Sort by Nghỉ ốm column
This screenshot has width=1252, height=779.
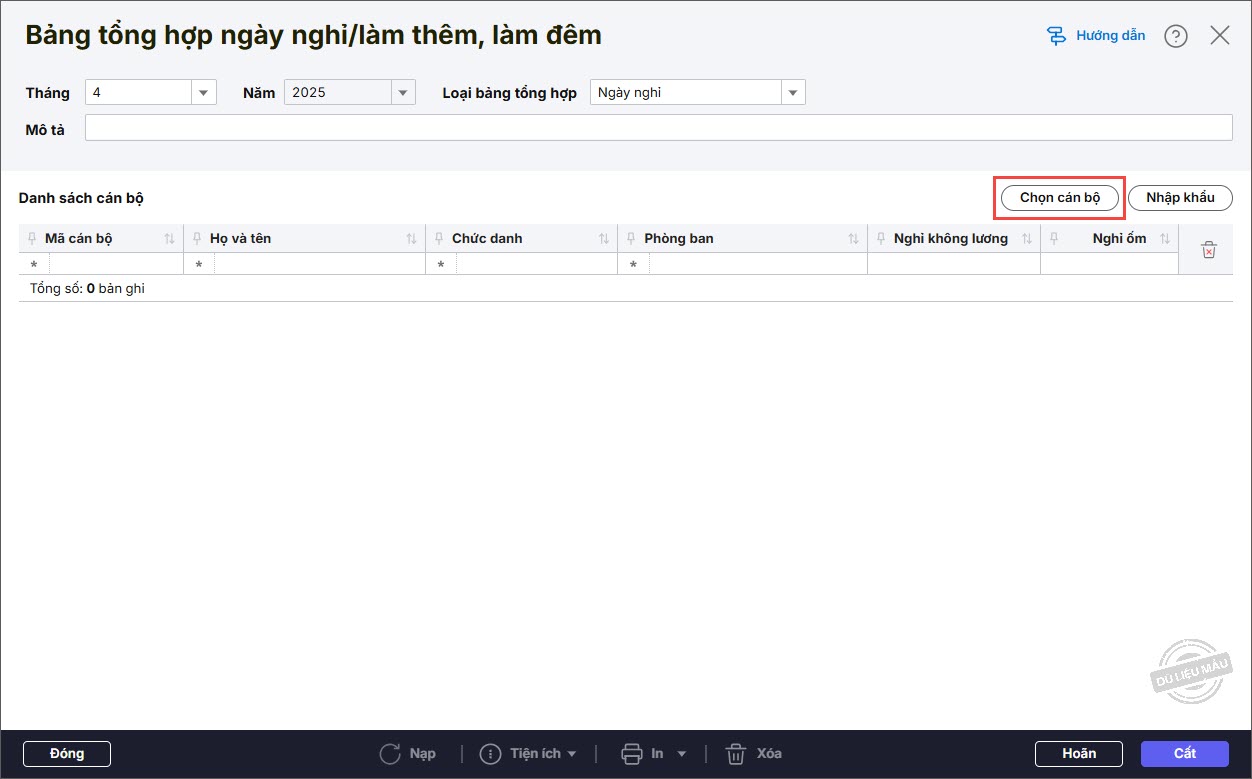coord(1165,239)
